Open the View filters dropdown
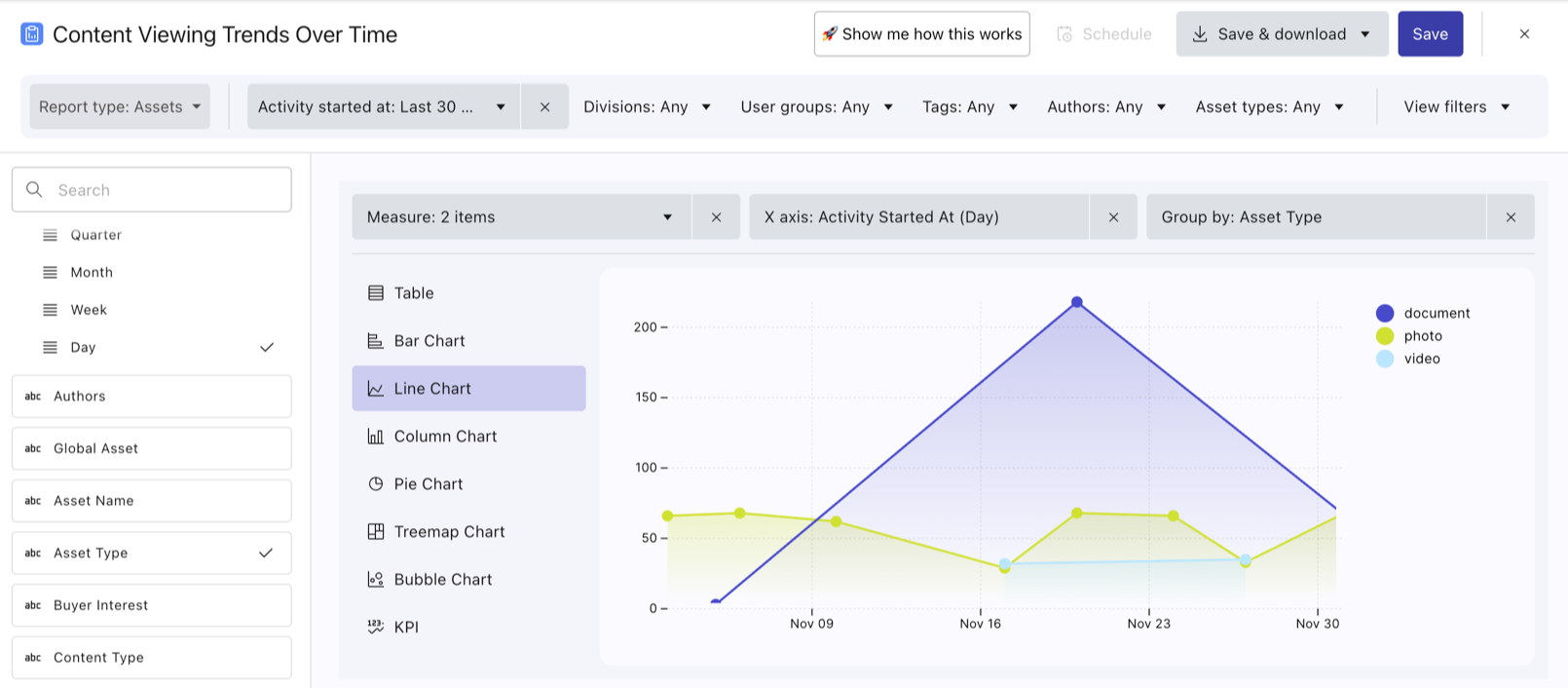The height and width of the screenshot is (688, 1568). tap(1457, 107)
